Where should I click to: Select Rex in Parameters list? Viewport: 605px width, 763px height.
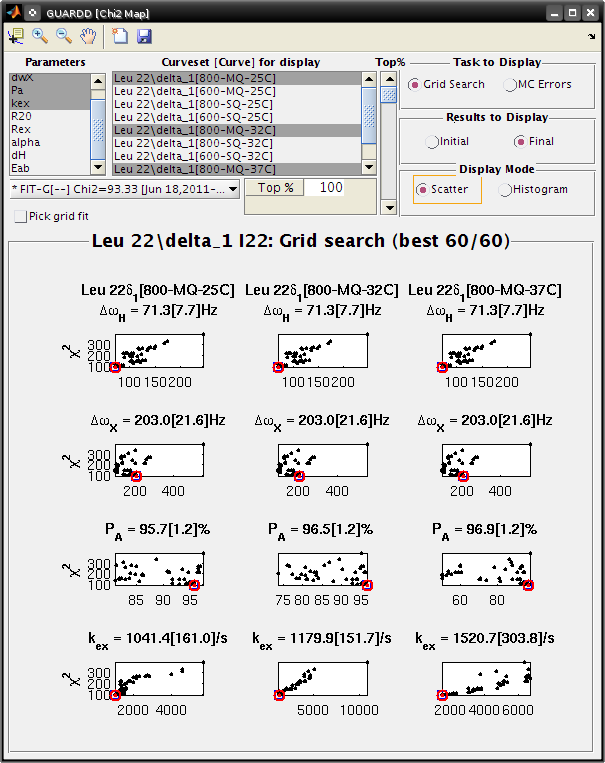tap(50, 129)
